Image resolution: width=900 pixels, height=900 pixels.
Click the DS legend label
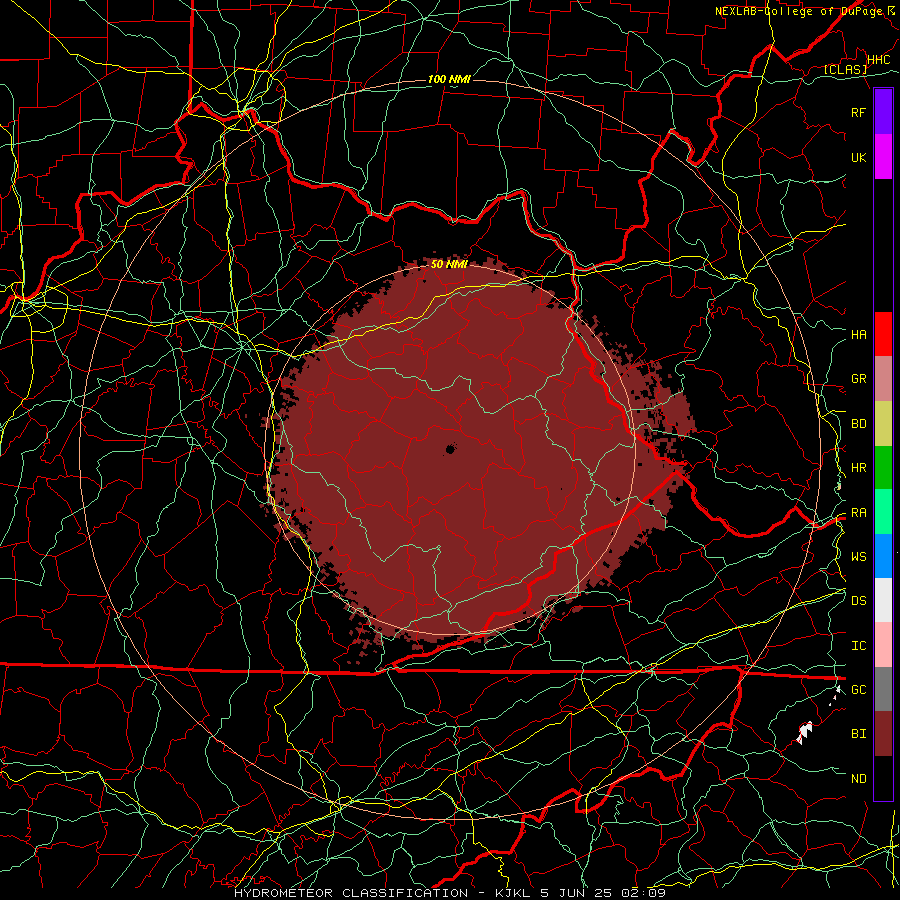pyautogui.click(x=859, y=600)
